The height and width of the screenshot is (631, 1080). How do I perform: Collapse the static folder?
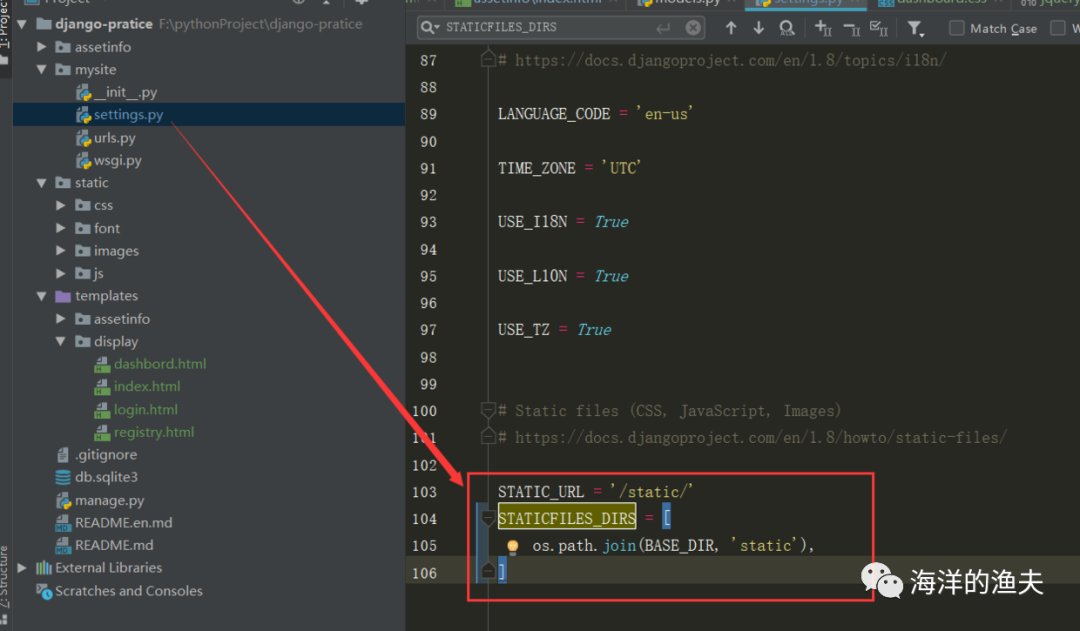coord(41,183)
